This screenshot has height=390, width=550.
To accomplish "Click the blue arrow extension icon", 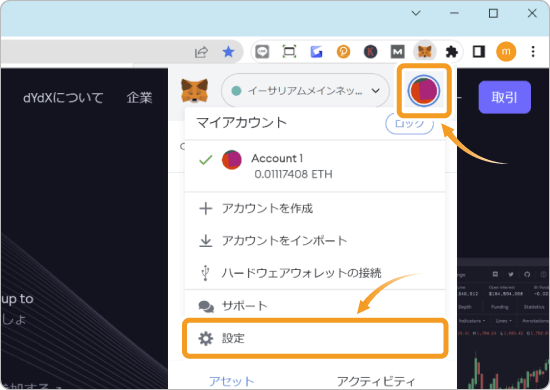I will pos(316,52).
